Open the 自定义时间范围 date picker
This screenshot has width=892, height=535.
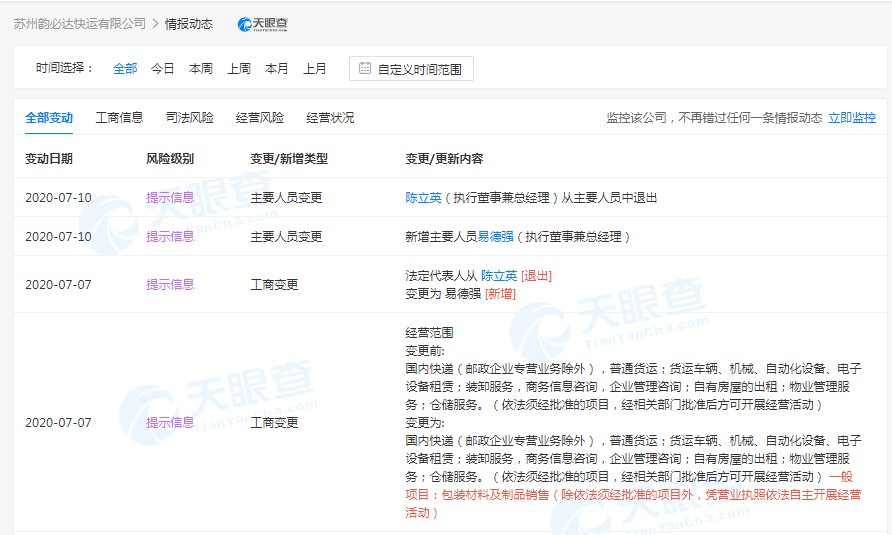click(x=411, y=69)
